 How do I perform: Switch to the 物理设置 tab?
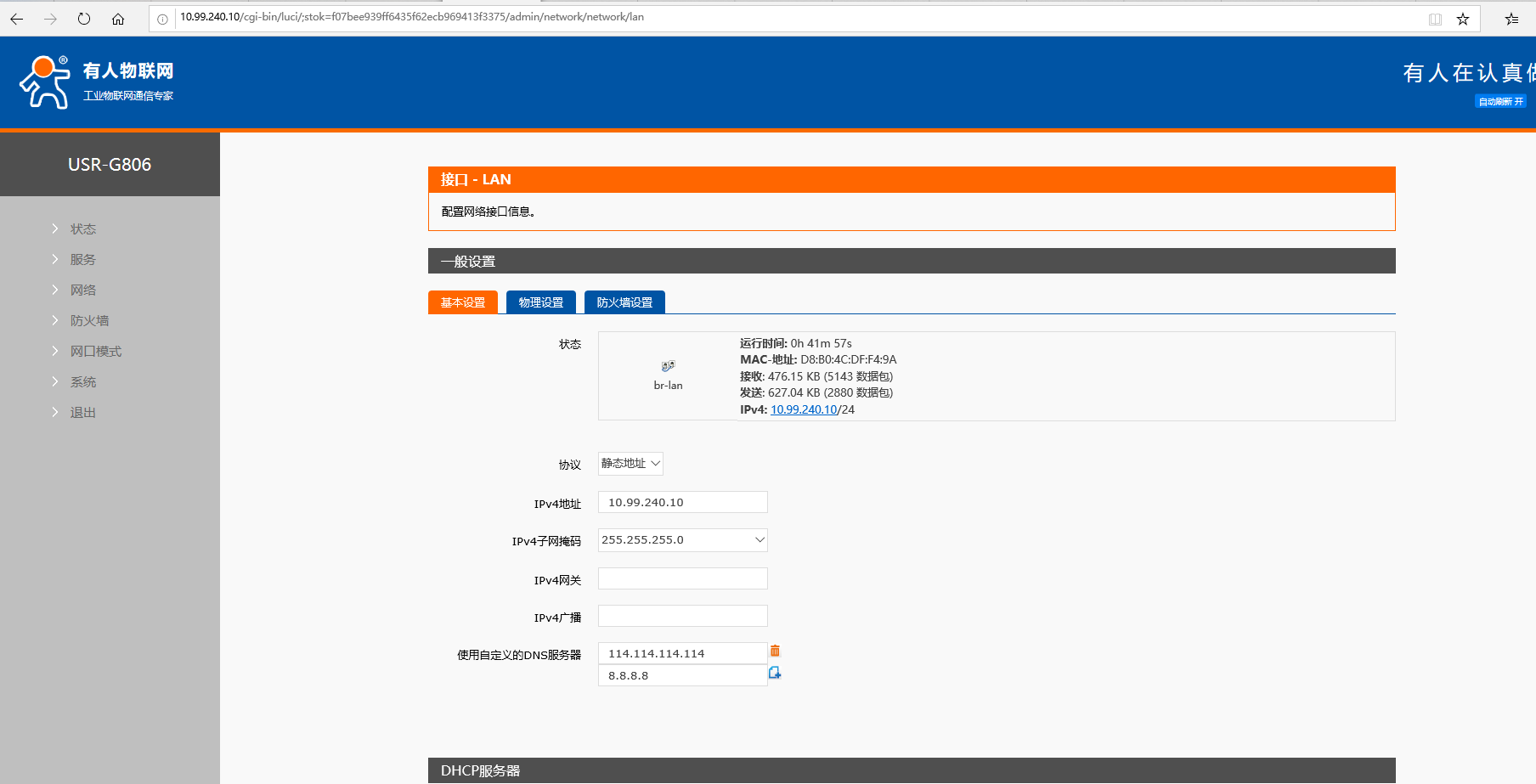[x=541, y=302]
